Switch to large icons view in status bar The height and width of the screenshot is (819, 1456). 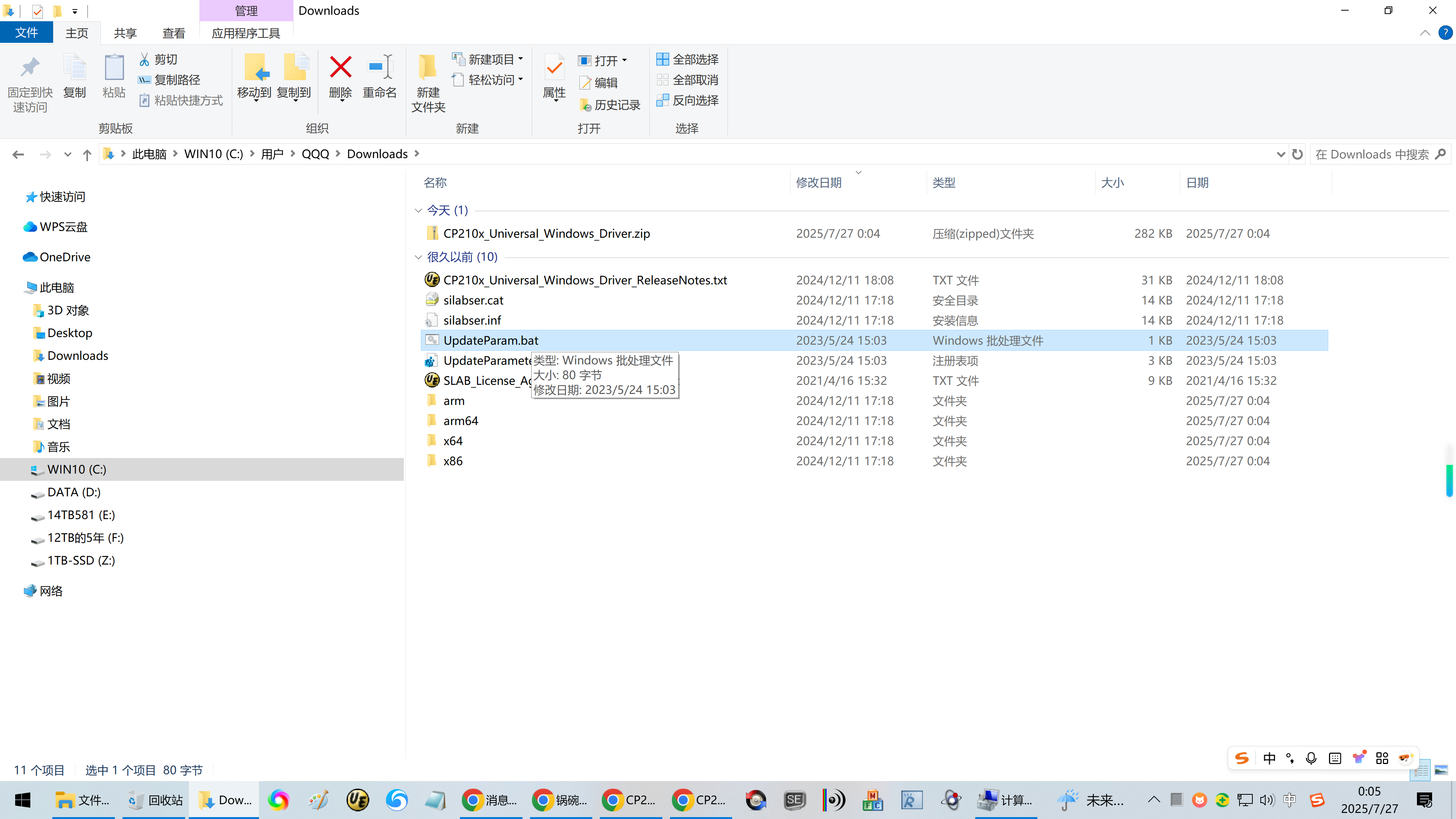pyautogui.click(x=1441, y=770)
